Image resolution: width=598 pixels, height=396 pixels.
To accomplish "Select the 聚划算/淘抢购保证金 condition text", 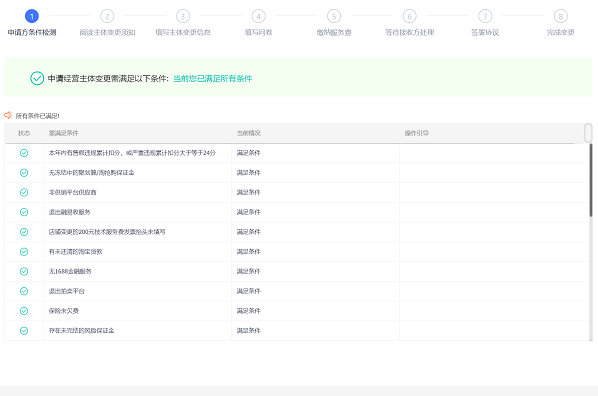I will coord(92,173).
